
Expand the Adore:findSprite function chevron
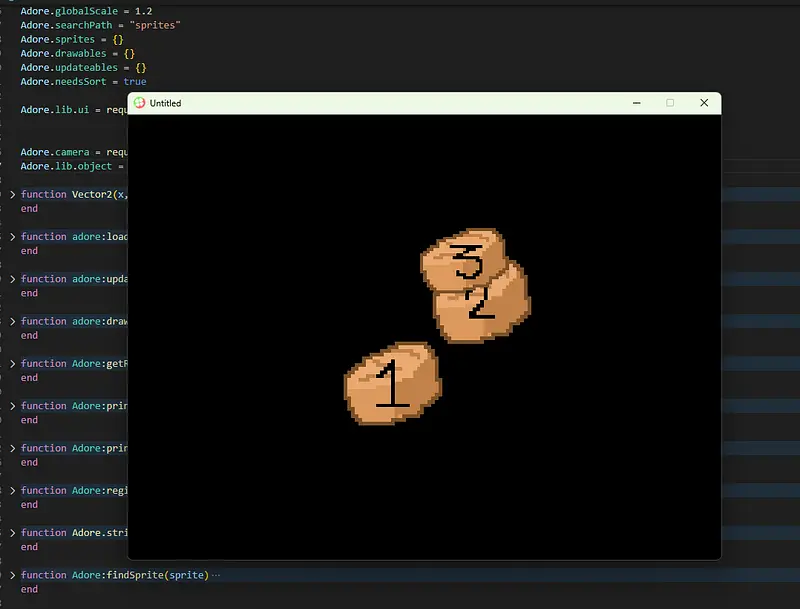[12, 575]
